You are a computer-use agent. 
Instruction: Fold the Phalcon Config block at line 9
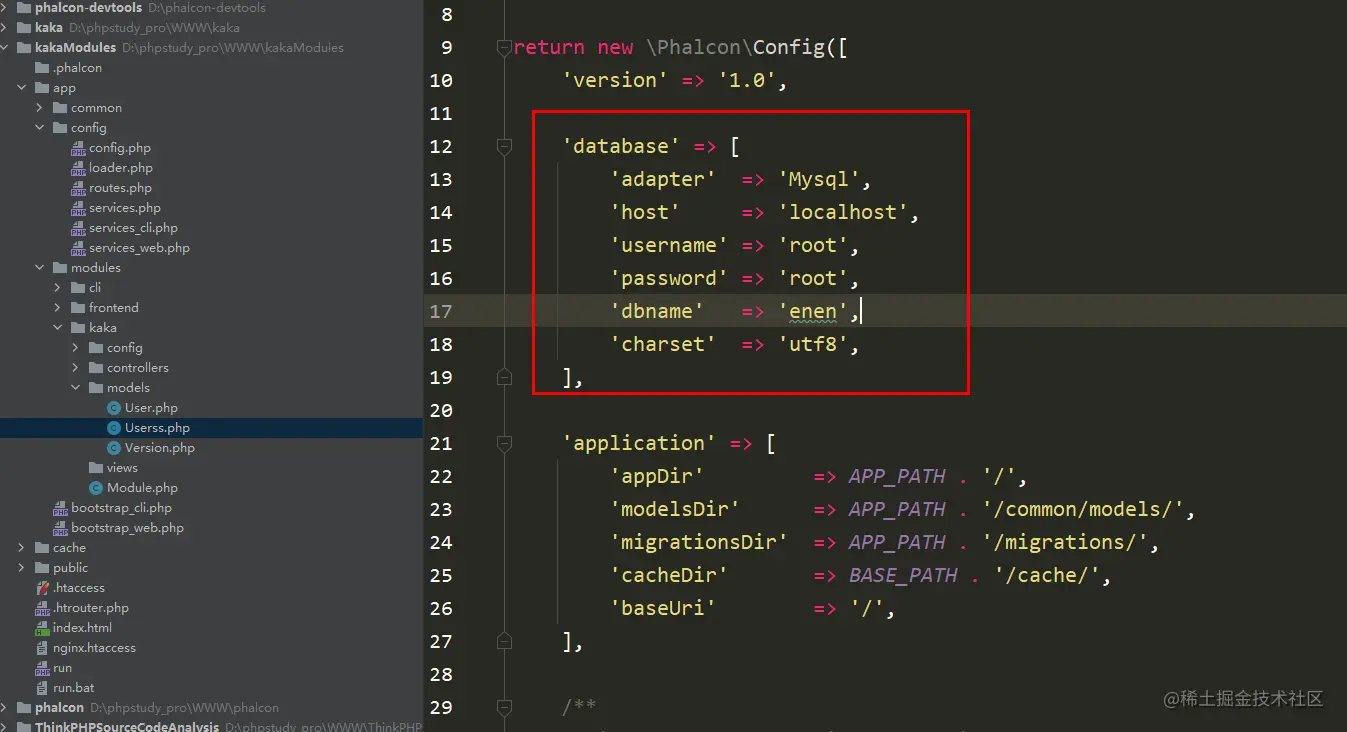click(504, 48)
